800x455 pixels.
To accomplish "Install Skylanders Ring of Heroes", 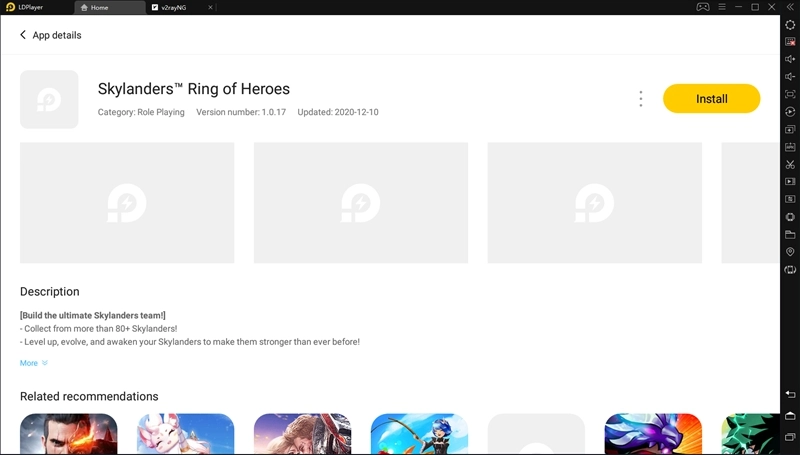I will (711, 98).
